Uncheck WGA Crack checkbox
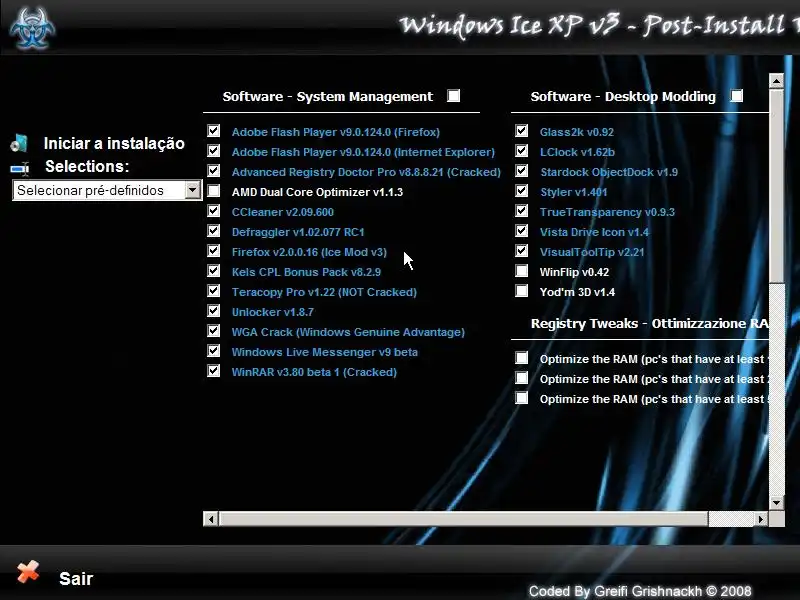The height and width of the screenshot is (600, 800). coord(214,331)
